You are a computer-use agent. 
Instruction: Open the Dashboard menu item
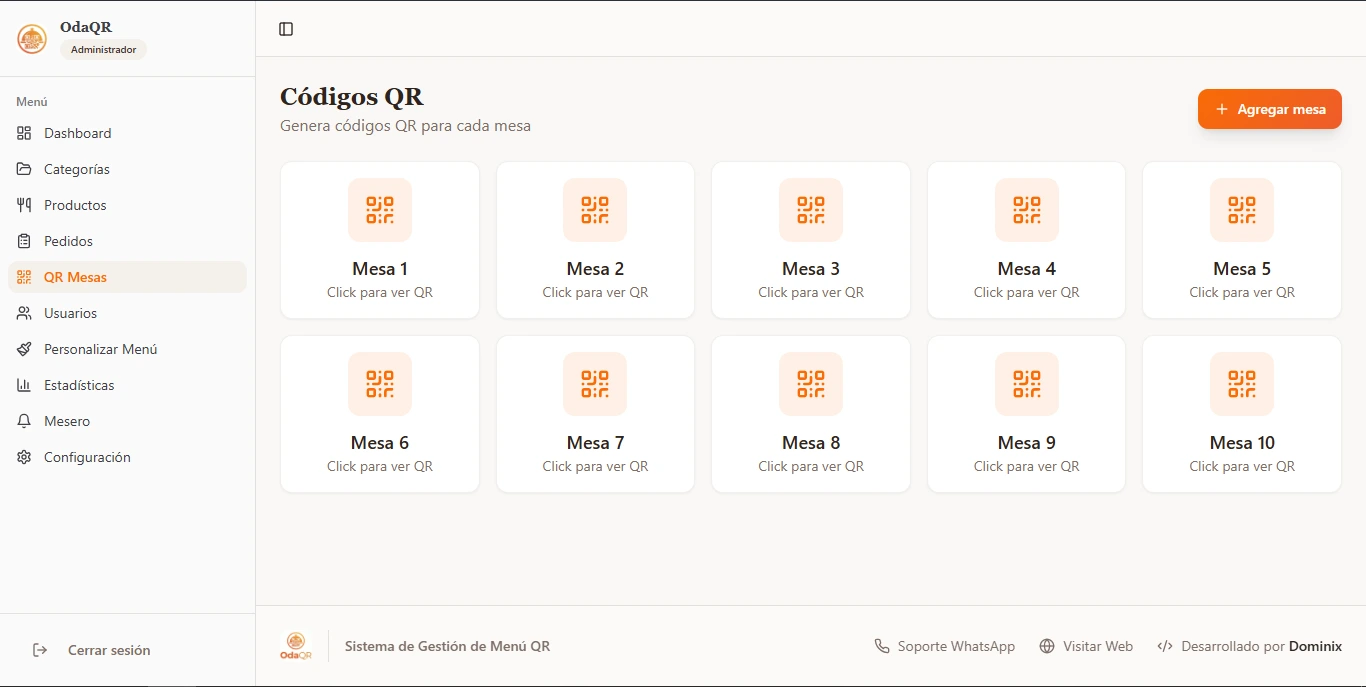(127, 133)
